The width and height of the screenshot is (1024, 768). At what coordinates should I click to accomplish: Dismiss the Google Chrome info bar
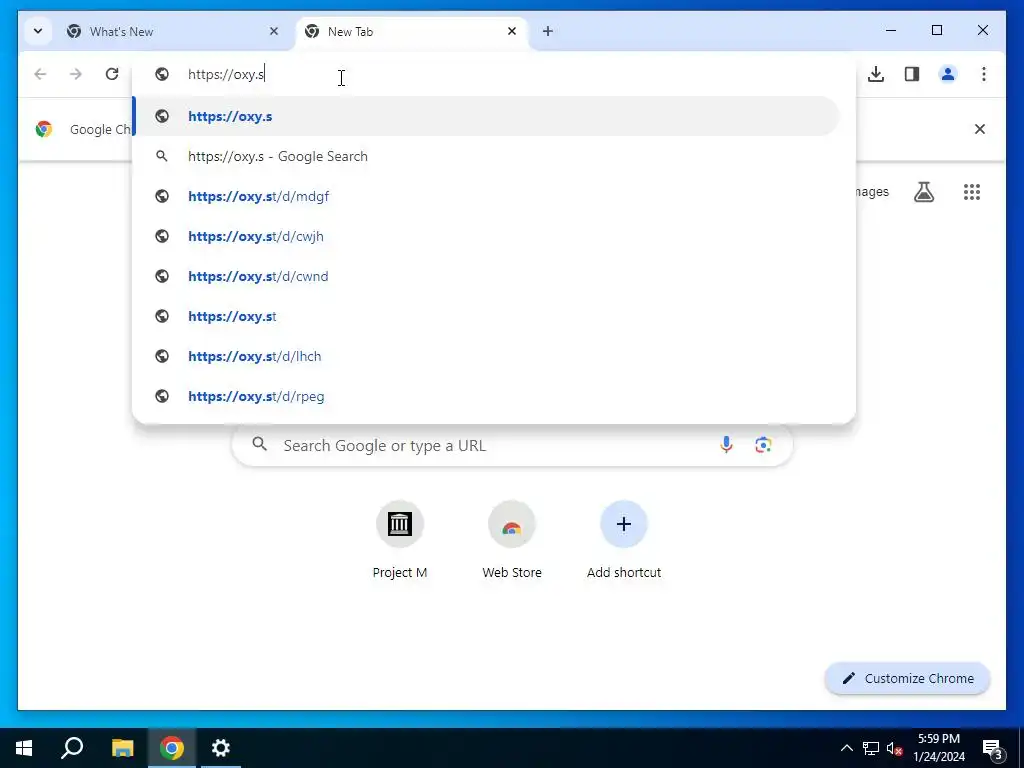[980, 129]
